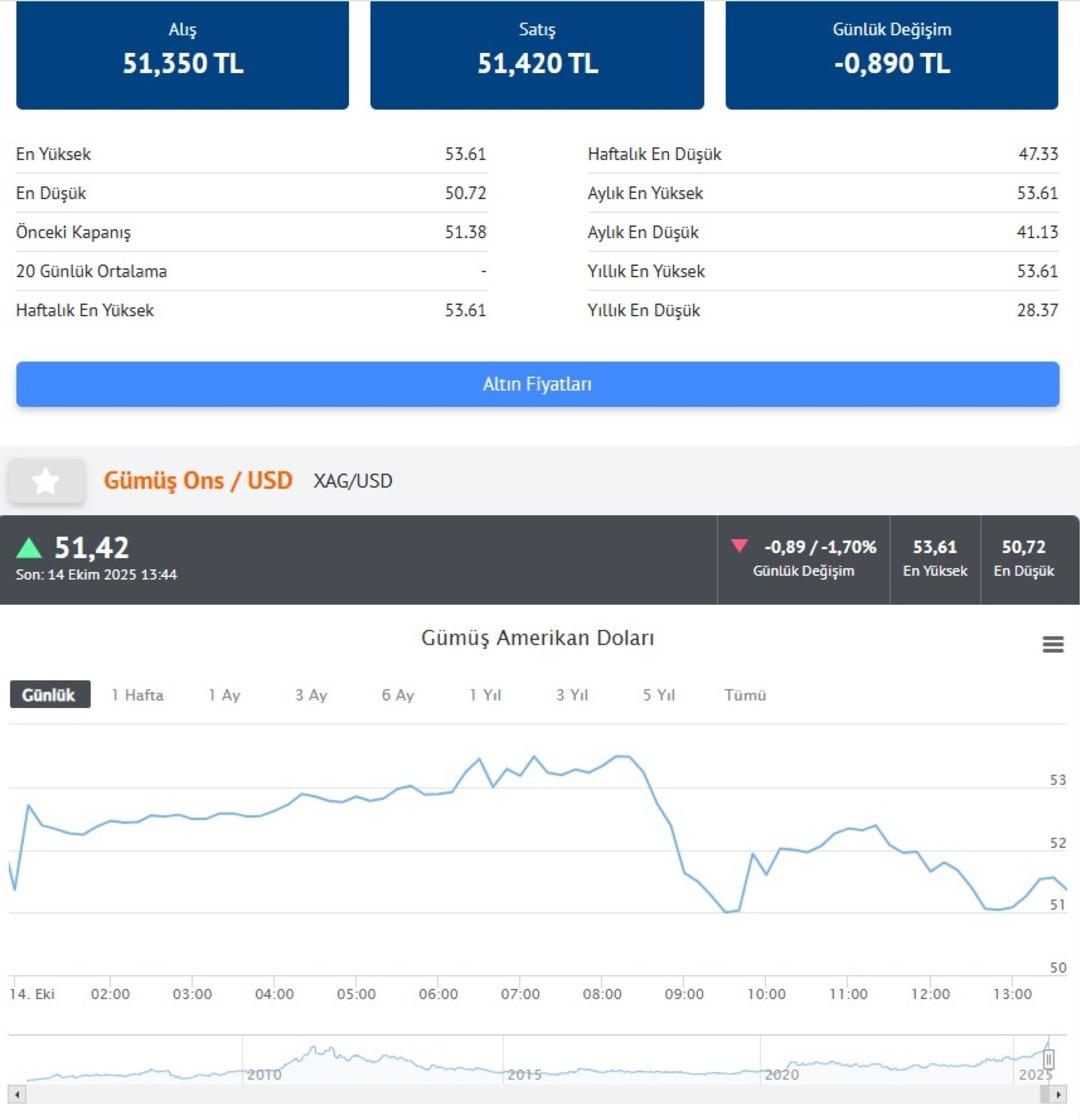Click the Satış 51,420 TL price card
Image resolution: width=1080 pixels, height=1120 pixels.
point(537,54)
